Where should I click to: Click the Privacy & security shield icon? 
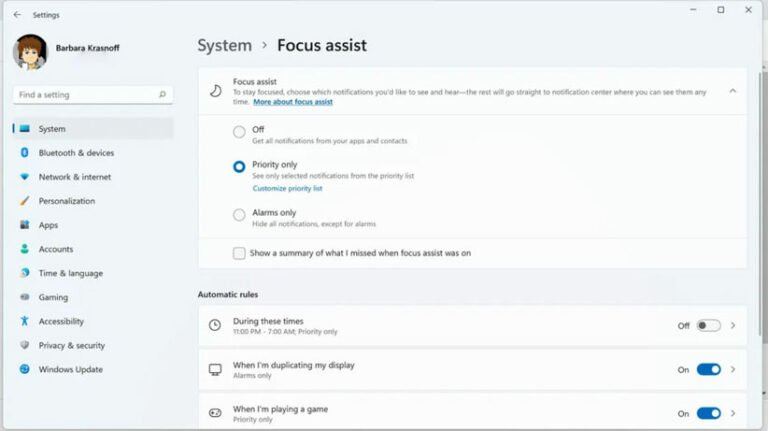click(x=24, y=345)
